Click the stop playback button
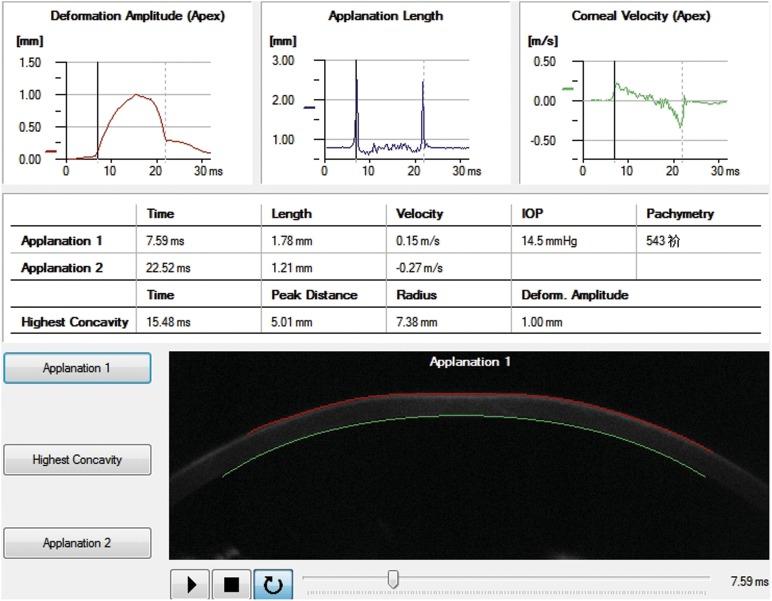The width and height of the screenshot is (772, 601). click(231, 584)
